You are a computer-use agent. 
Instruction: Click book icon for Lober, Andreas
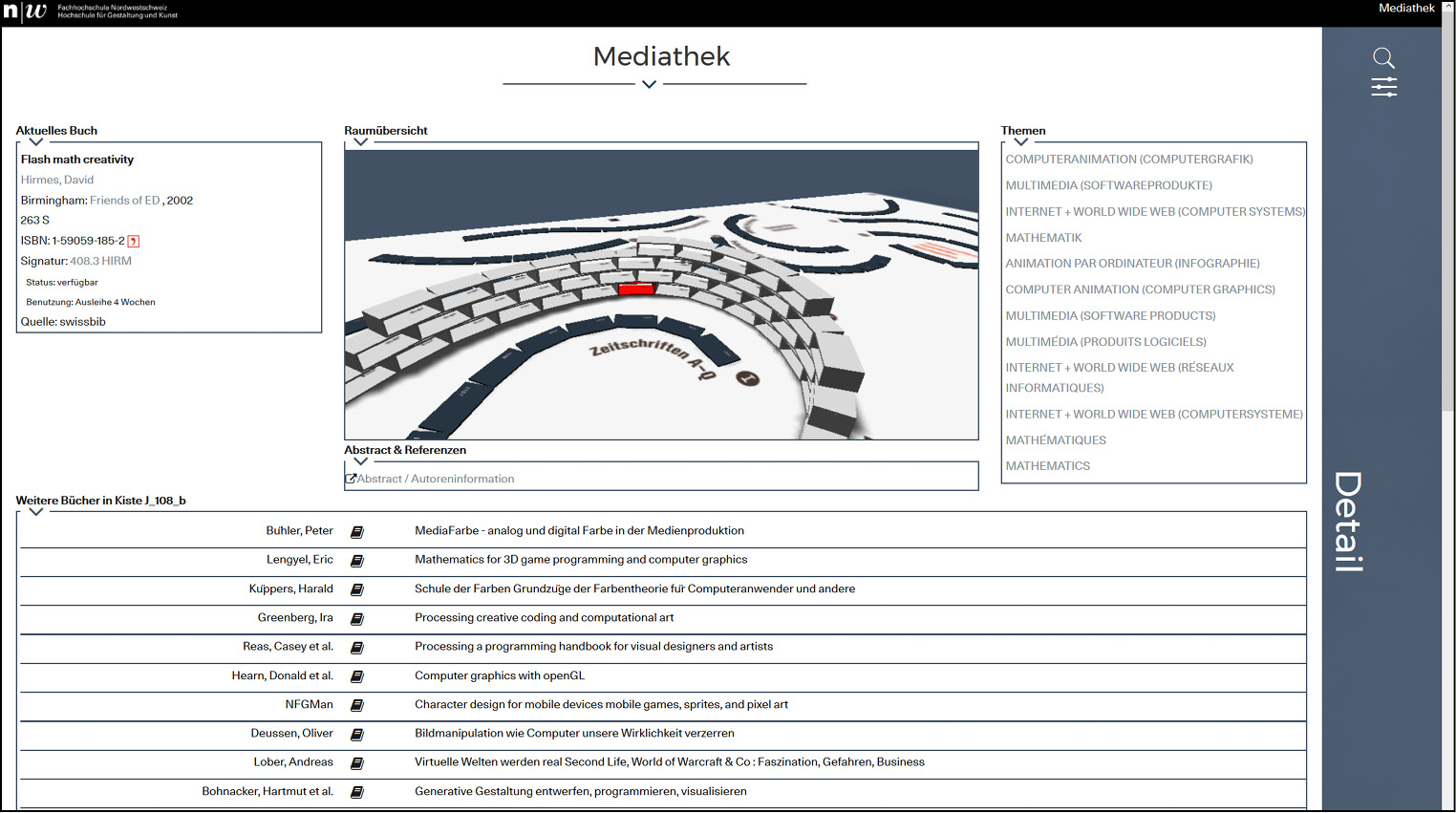(x=357, y=763)
